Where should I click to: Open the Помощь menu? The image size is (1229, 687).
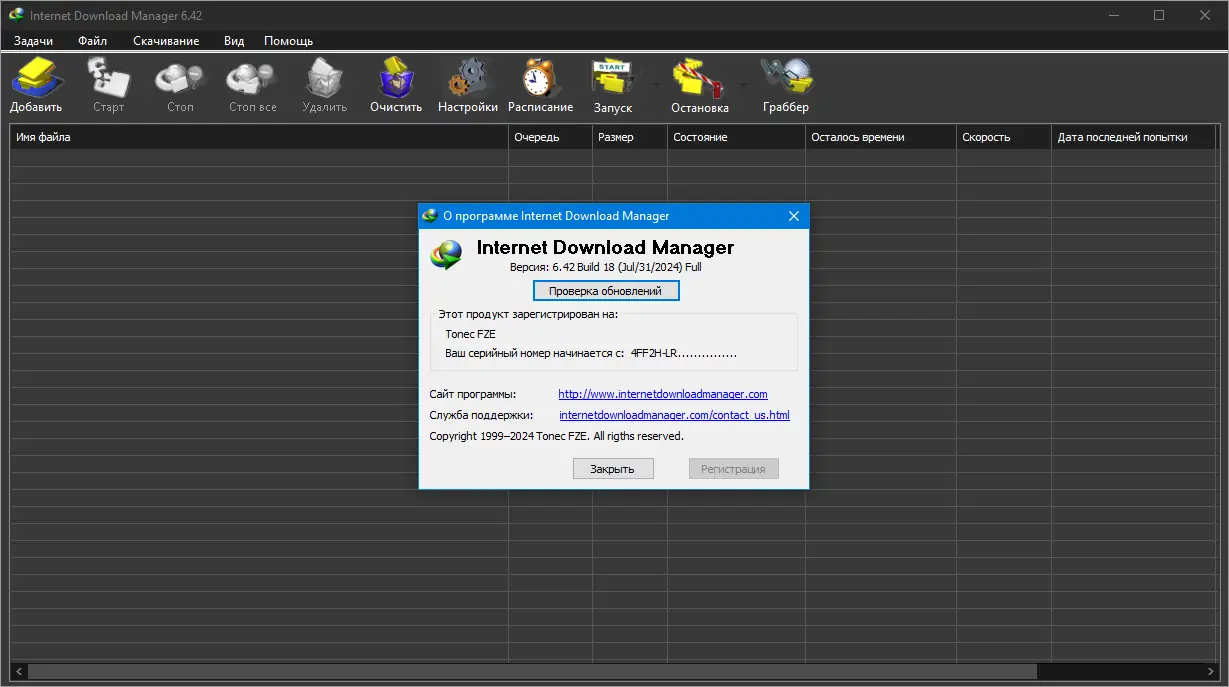[x=286, y=40]
